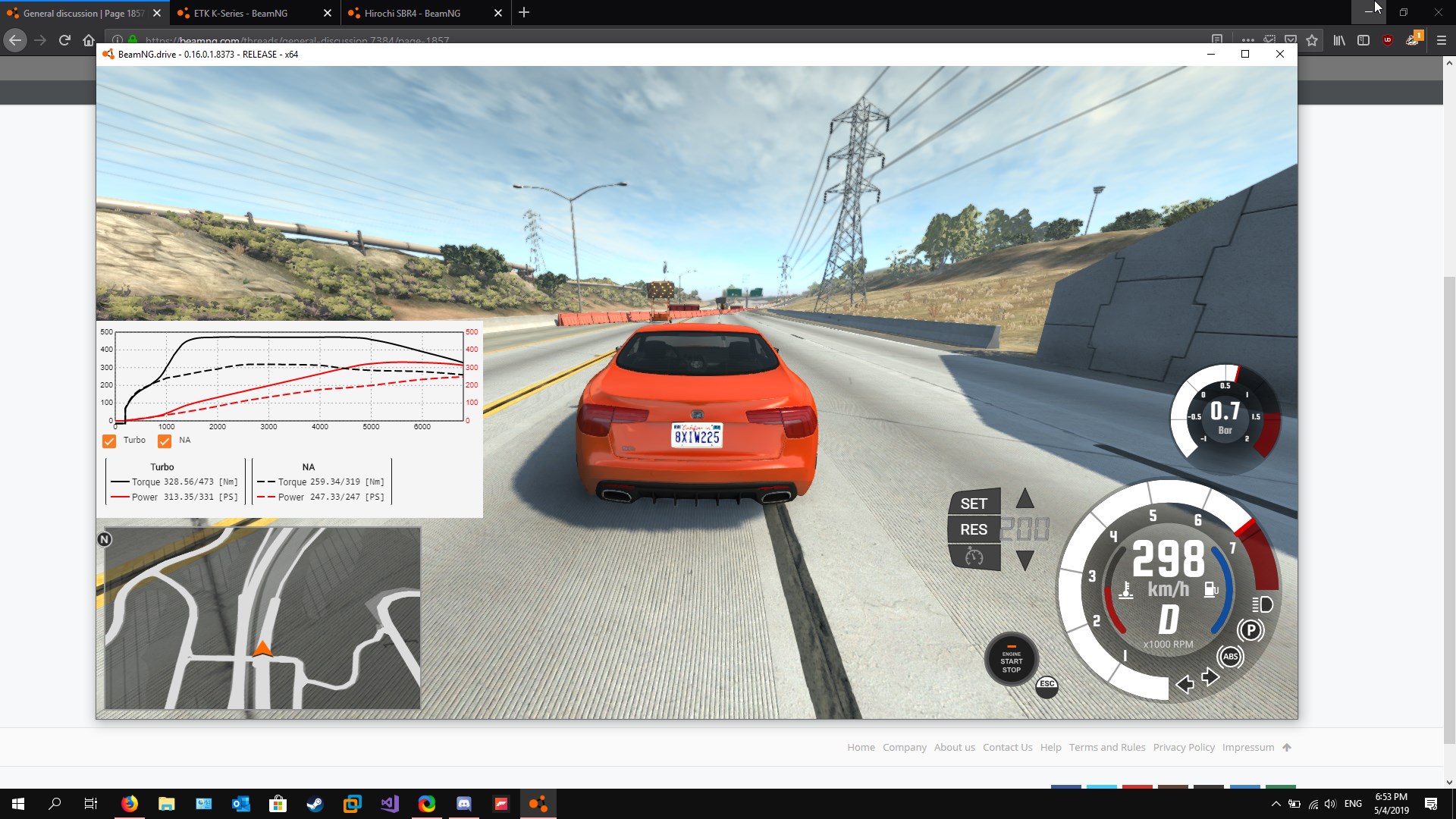Open volume control in tray
Viewport: 1456px width, 819px height.
point(1330,804)
